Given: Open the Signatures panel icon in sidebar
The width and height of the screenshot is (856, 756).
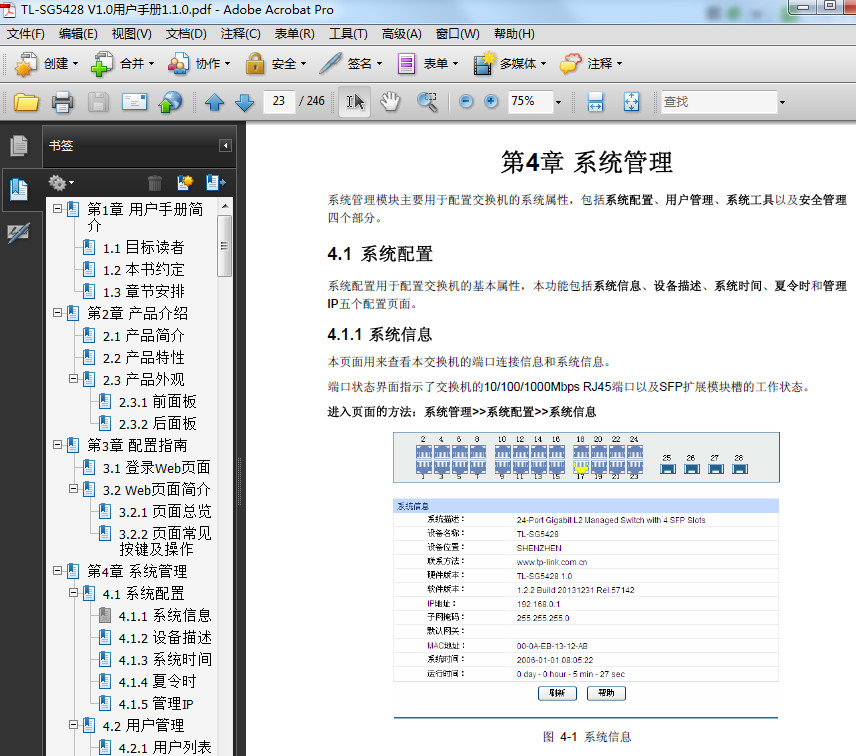Looking at the screenshot, I should 19,233.
